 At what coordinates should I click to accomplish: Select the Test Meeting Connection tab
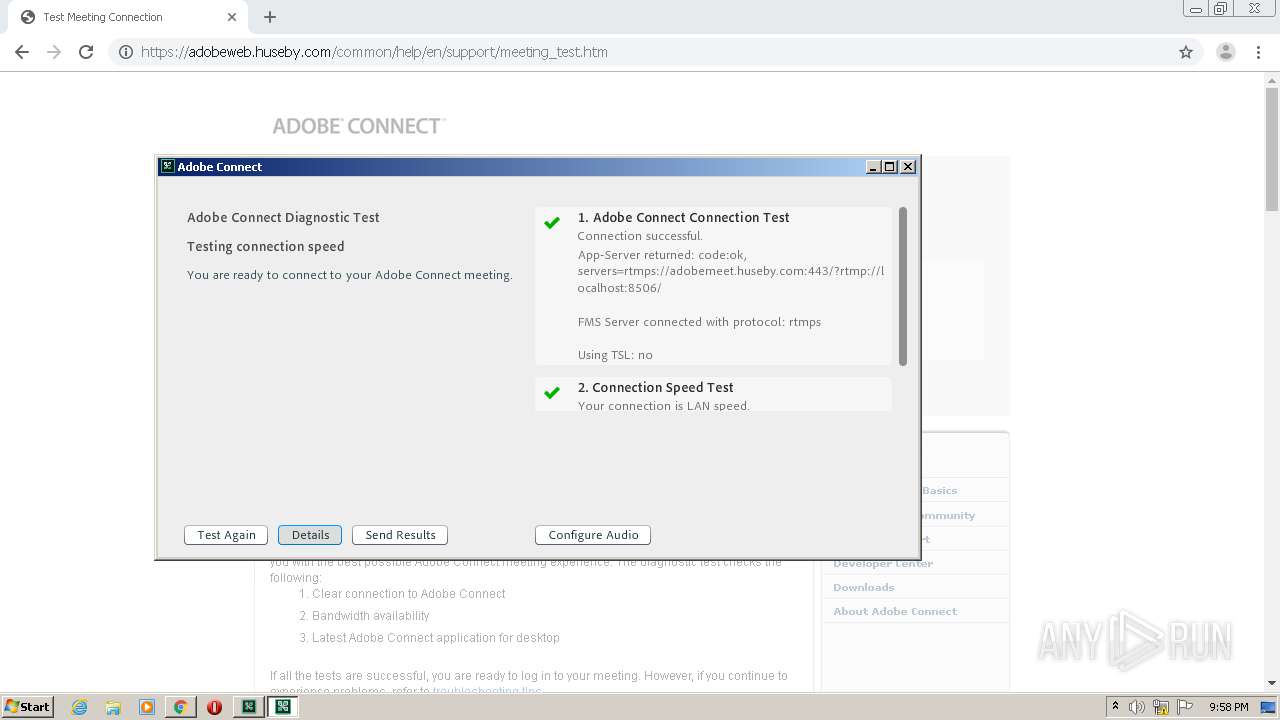pyautogui.click(x=125, y=17)
